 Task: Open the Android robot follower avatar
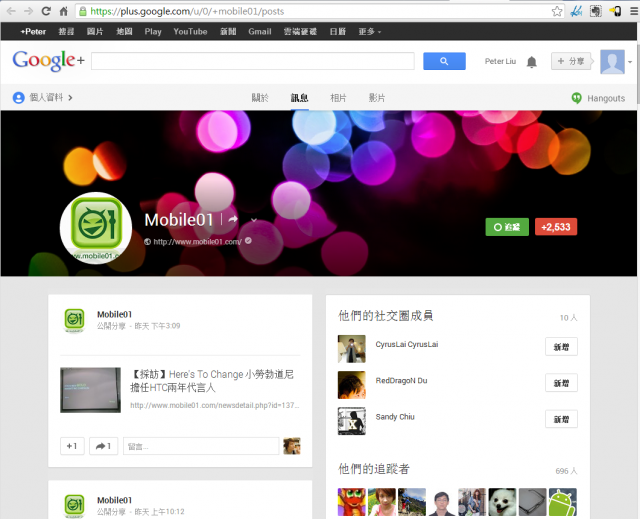click(x=562, y=502)
